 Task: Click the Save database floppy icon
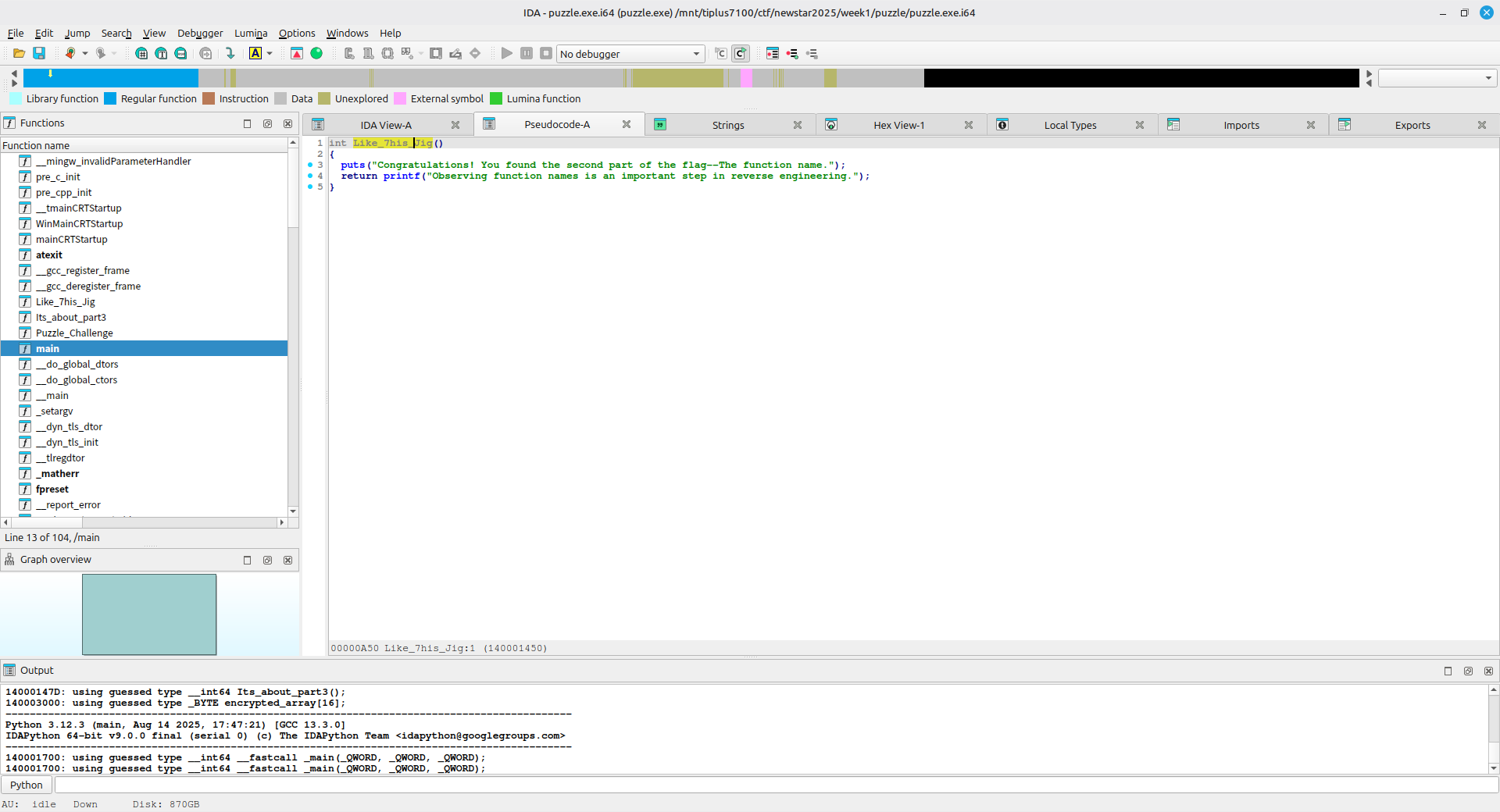pyautogui.click(x=39, y=53)
